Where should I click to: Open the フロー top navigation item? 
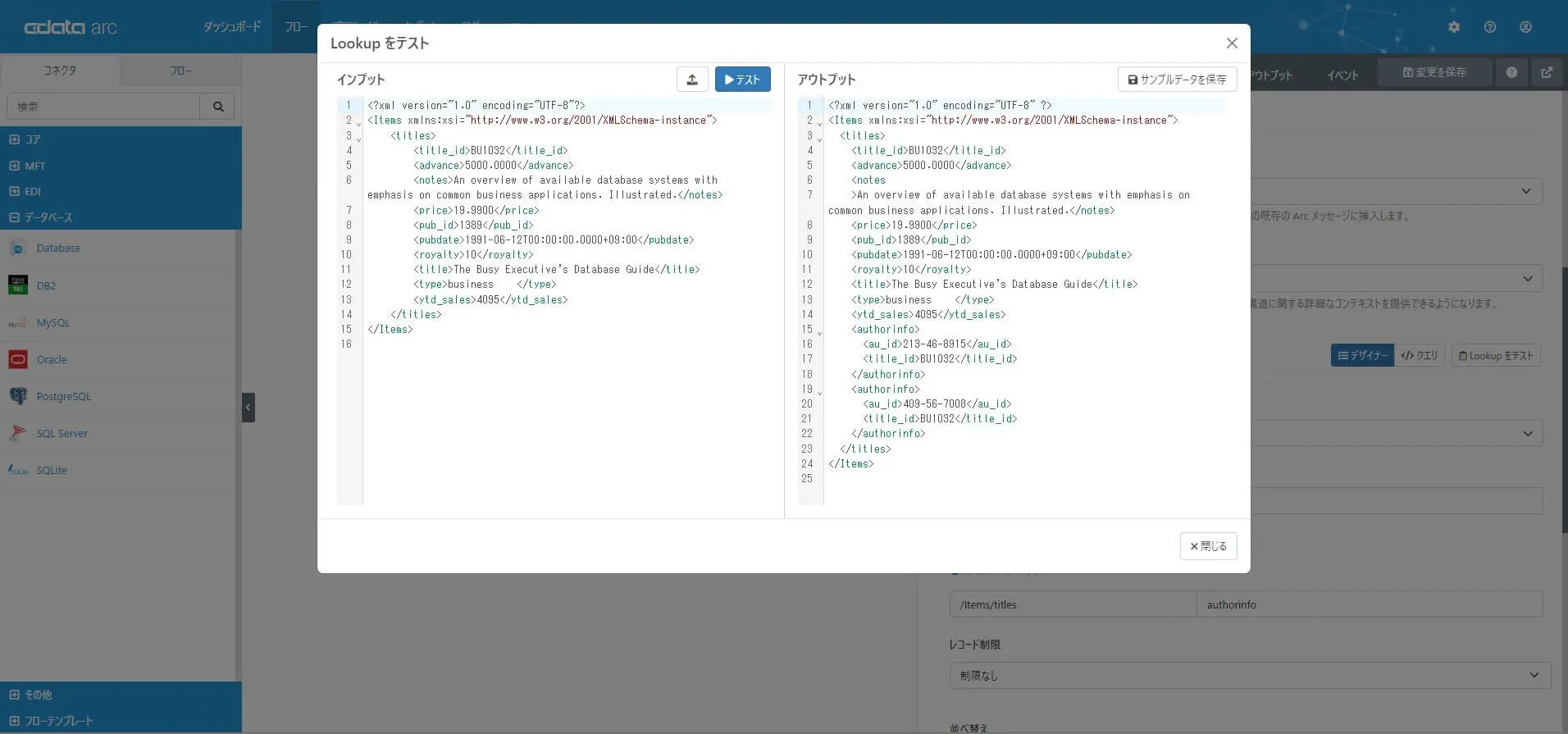coord(296,27)
